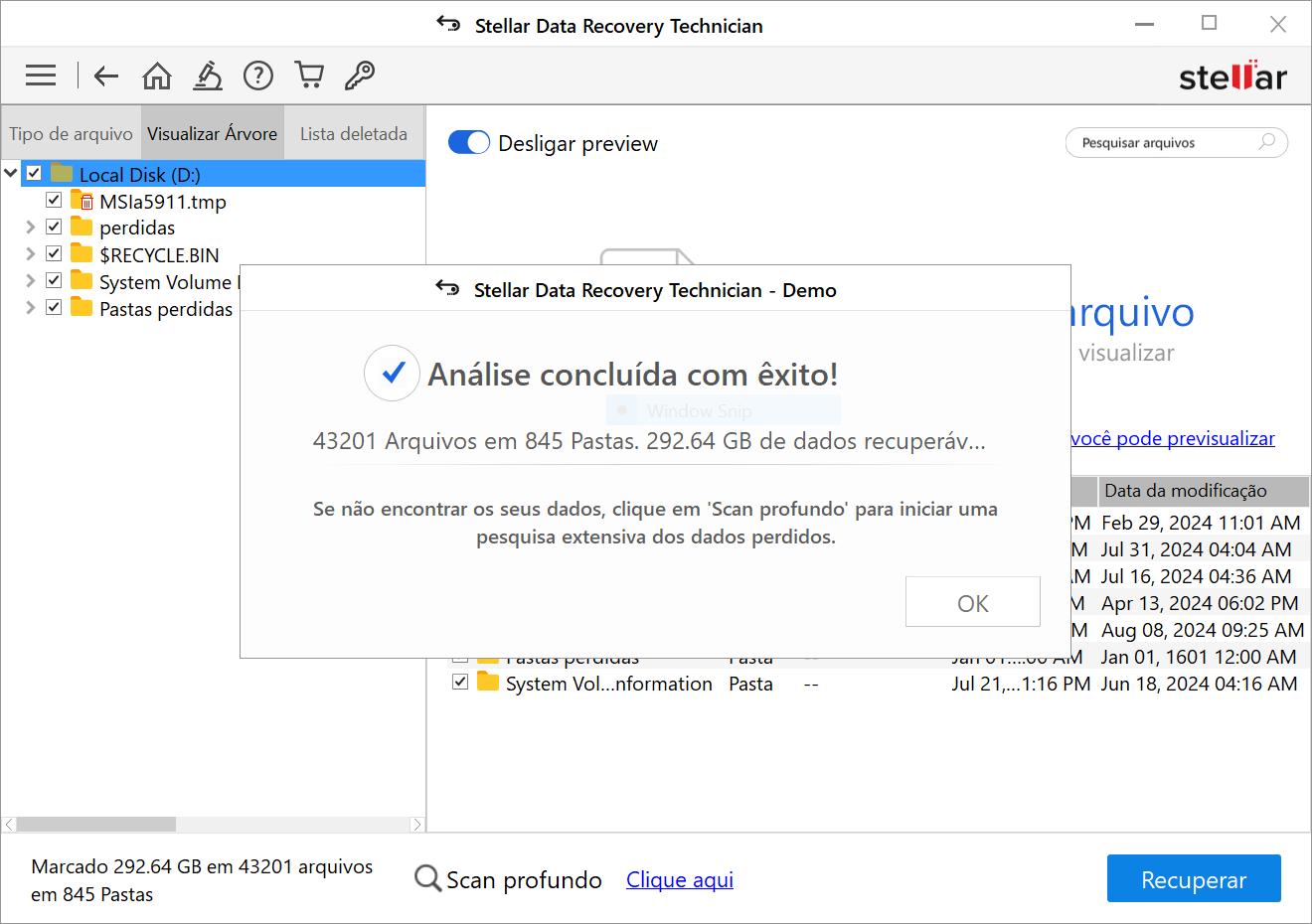Click the microscope tools icon
This screenshot has height=924, width=1312.
pos(208,76)
